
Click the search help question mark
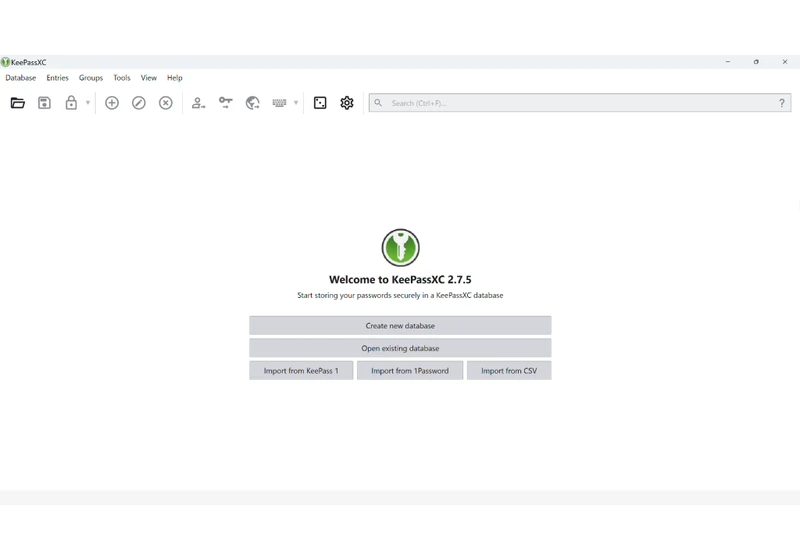782,103
